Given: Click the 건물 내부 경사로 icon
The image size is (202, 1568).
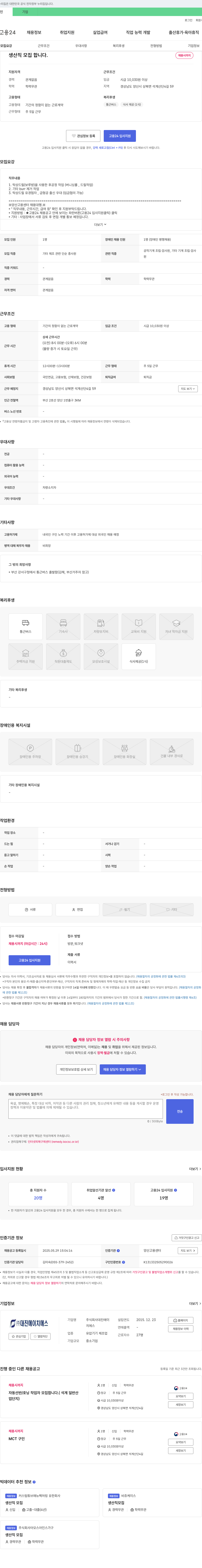Looking at the screenshot, I should 171,751.
